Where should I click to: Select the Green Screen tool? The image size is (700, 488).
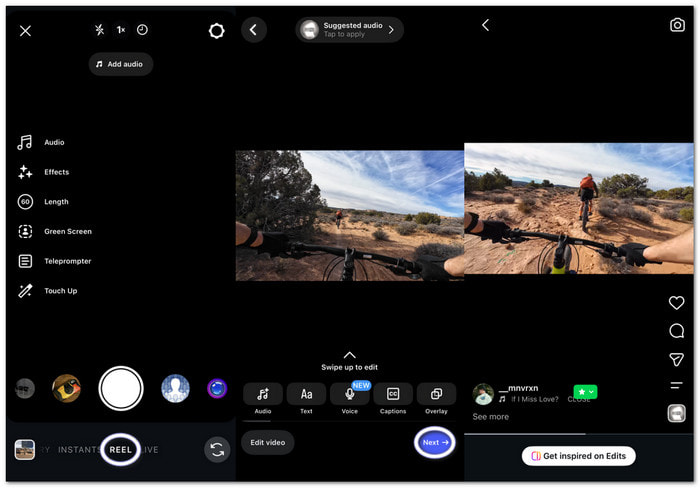coord(25,231)
